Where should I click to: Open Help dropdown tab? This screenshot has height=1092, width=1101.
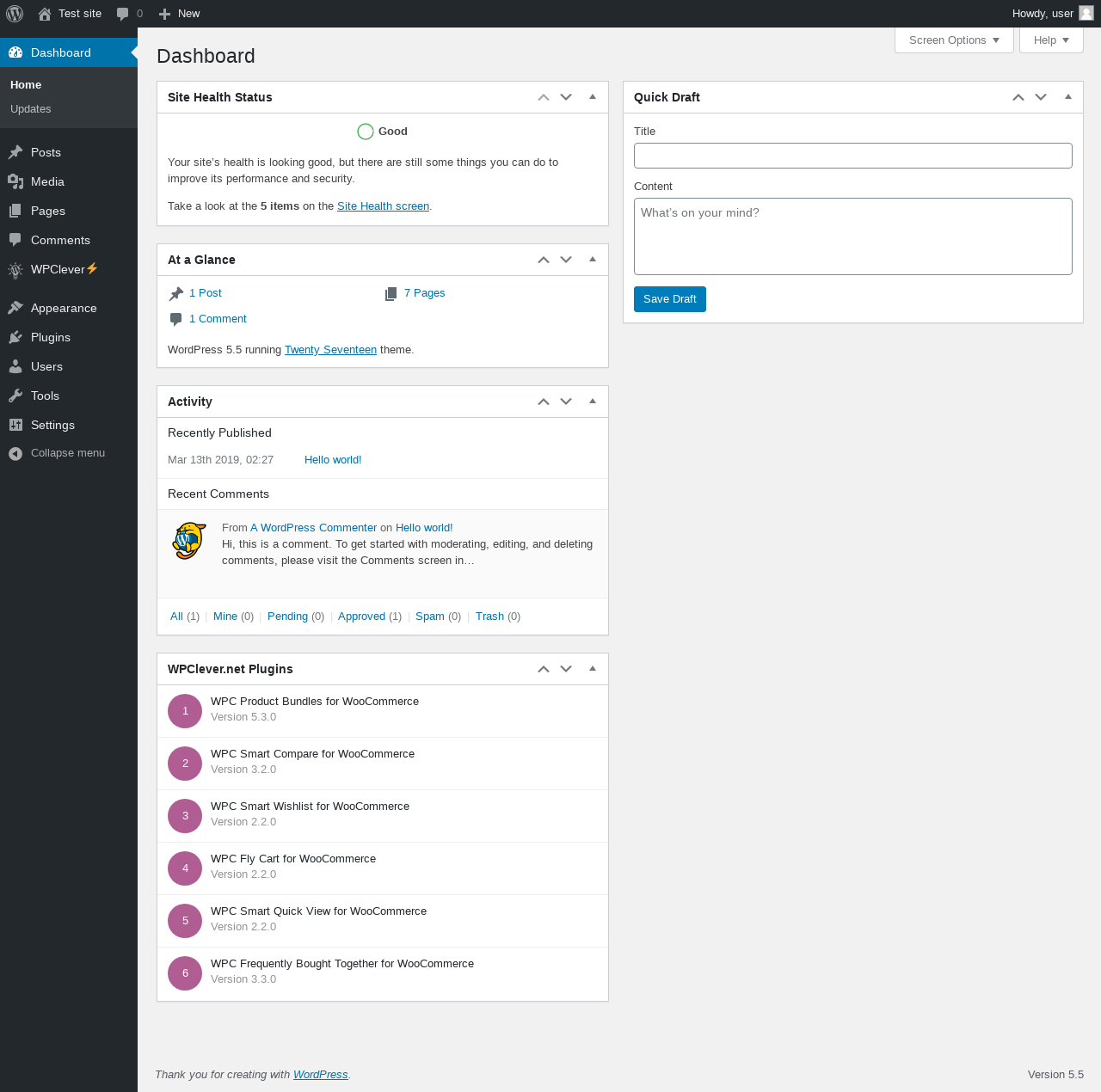[1051, 40]
